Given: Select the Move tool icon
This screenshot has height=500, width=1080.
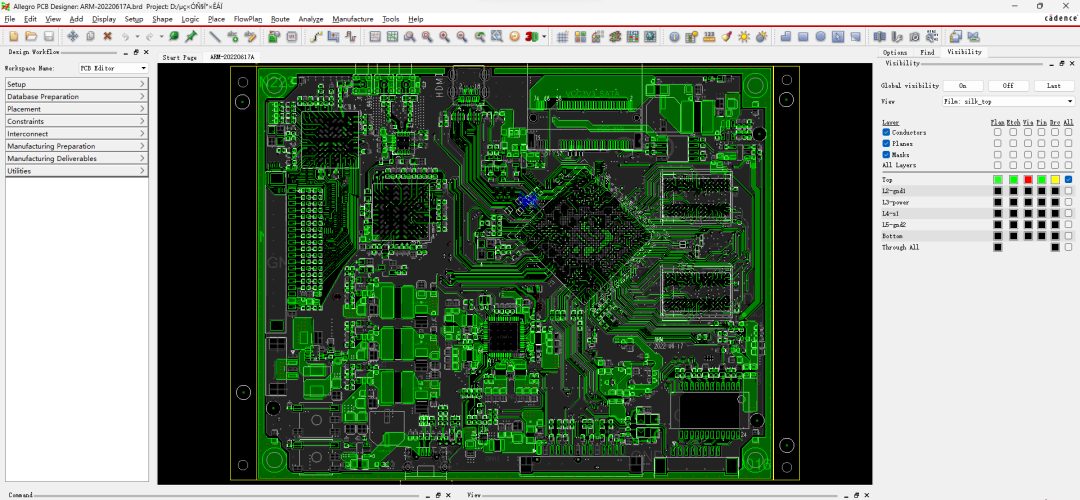Looking at the screenshot, I should [72, 37].
